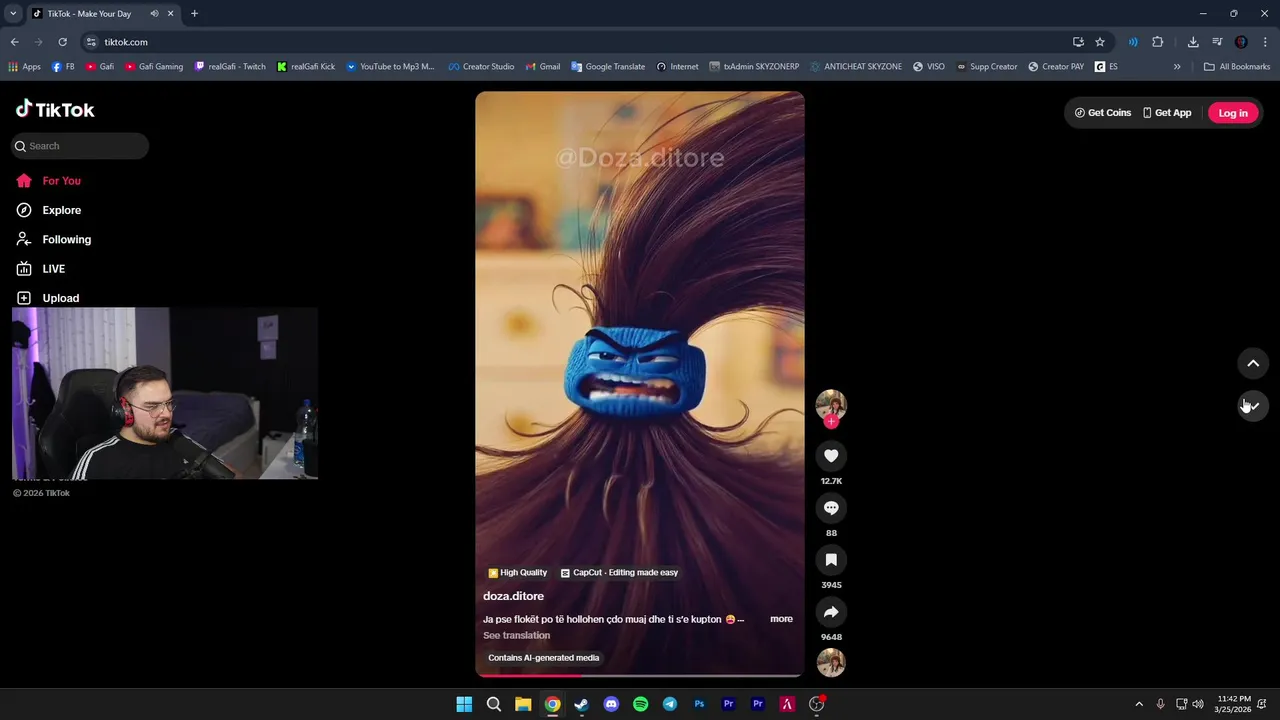Open the Creator PAY bookmark
The height and width of the screenshot is (720, 1280).
tap(1056, 67)
